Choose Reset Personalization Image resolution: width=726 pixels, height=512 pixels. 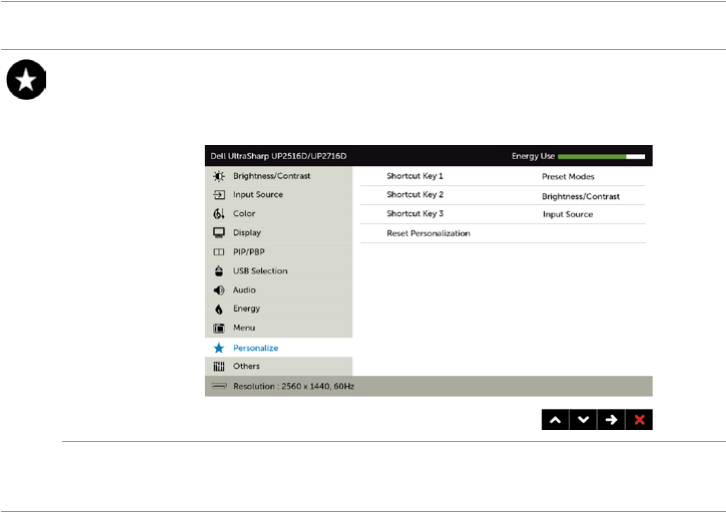coord(428,233)
